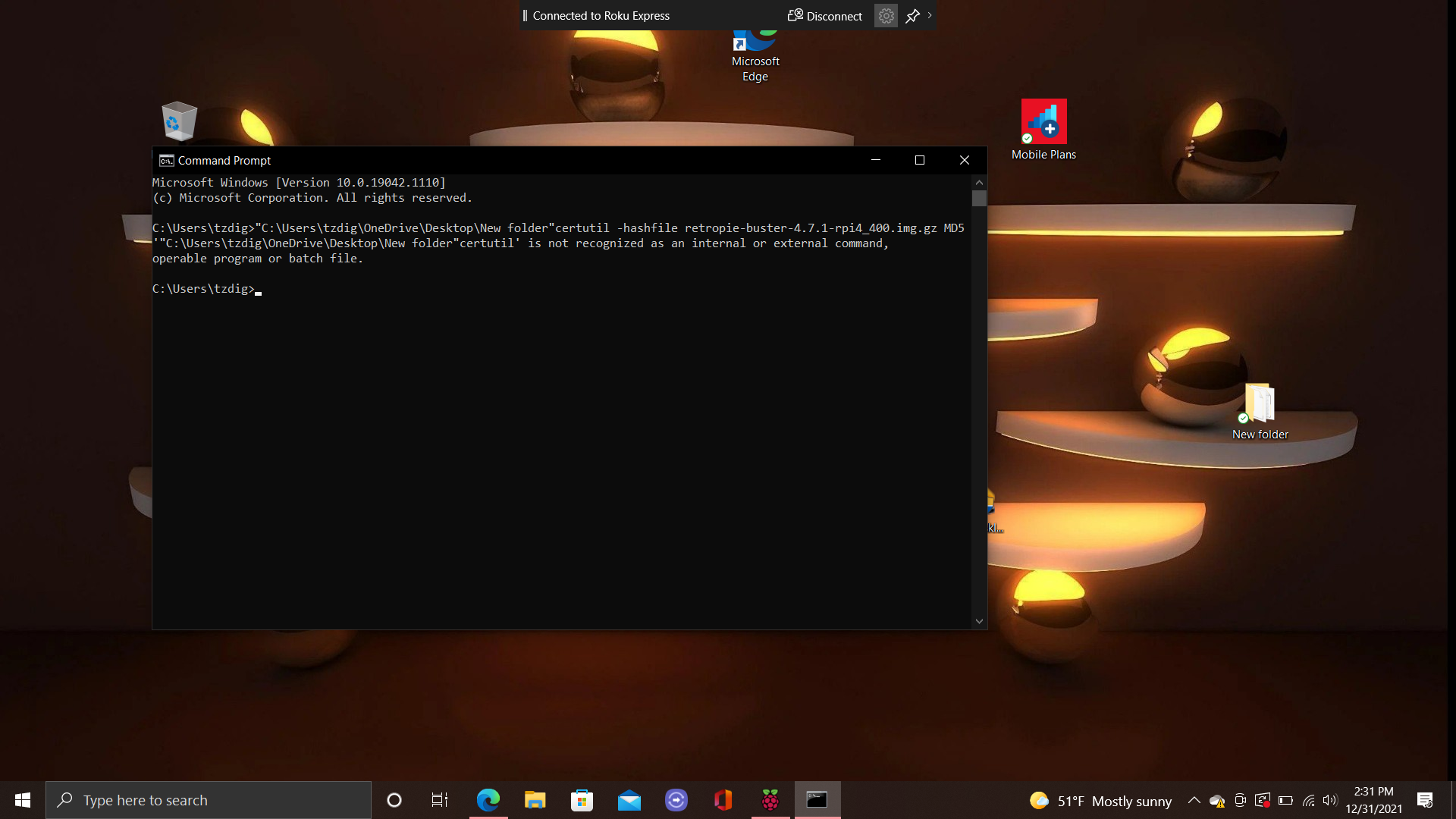
Task: Open Office app from taskbar
Action: pos(723,800)
